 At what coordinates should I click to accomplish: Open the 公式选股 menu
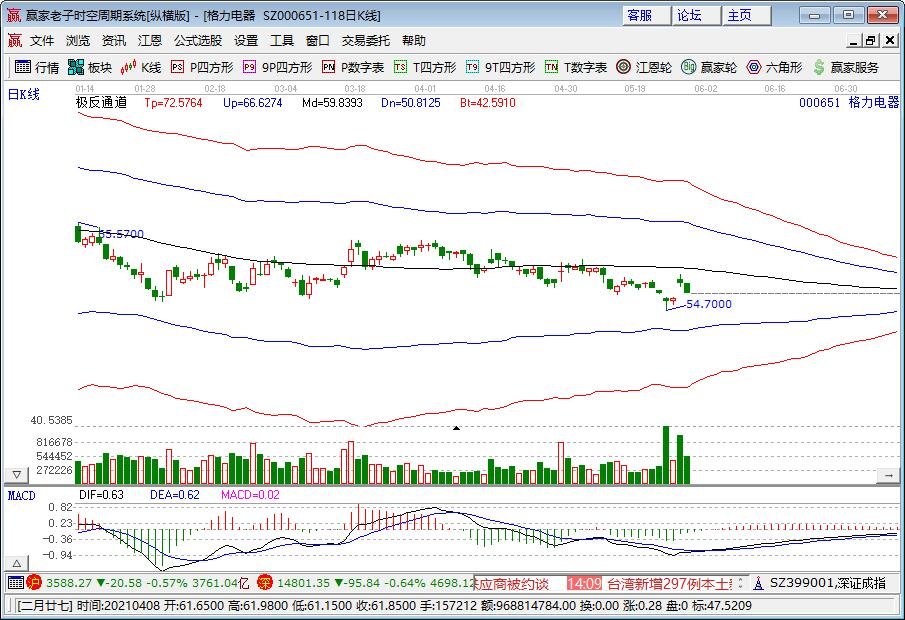(198, 40)
